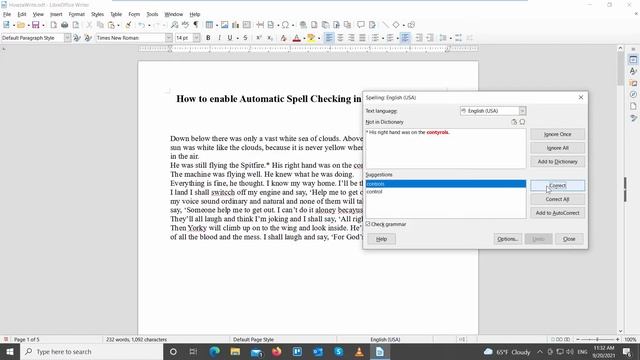Open the Tools menu
640x360 pixels.
[152, 14]
